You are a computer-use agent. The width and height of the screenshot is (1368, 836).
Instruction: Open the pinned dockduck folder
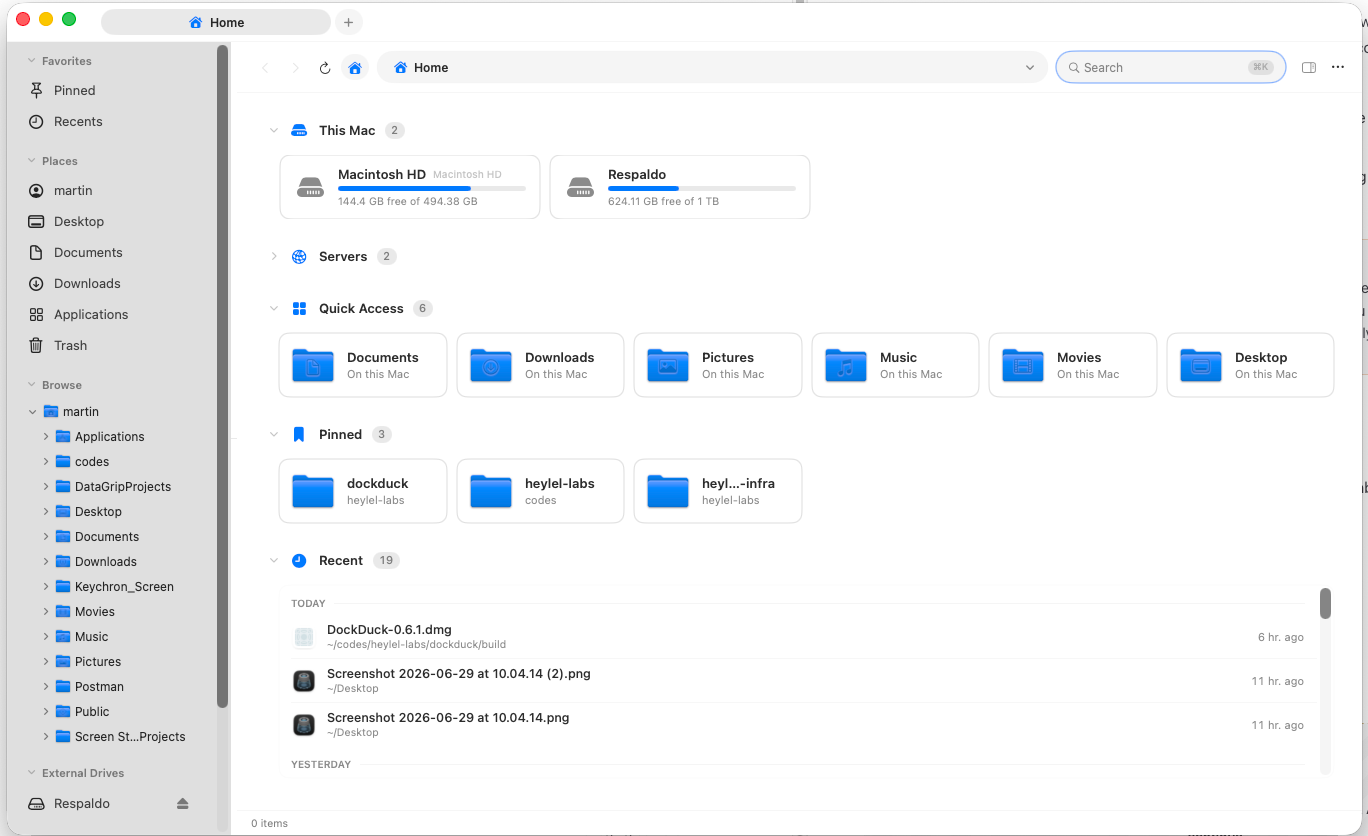[363, 491]
